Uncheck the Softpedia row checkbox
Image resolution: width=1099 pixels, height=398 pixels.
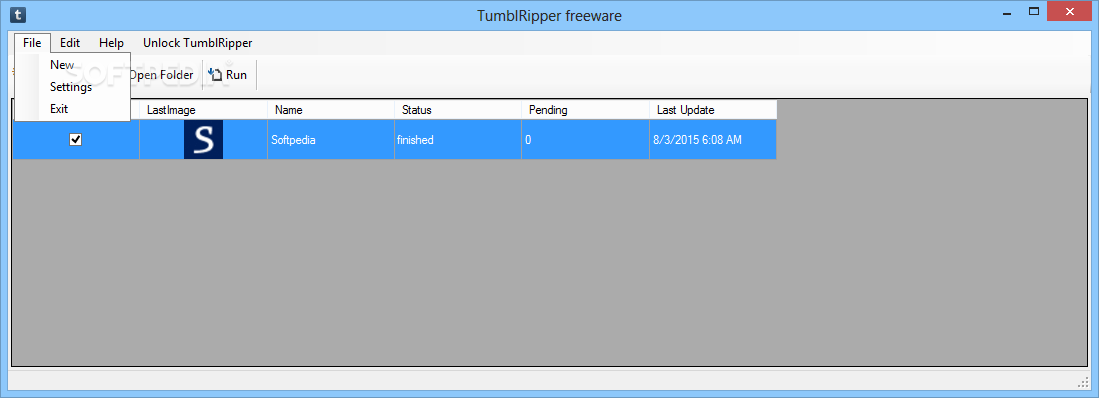click(x=76, y=139)
